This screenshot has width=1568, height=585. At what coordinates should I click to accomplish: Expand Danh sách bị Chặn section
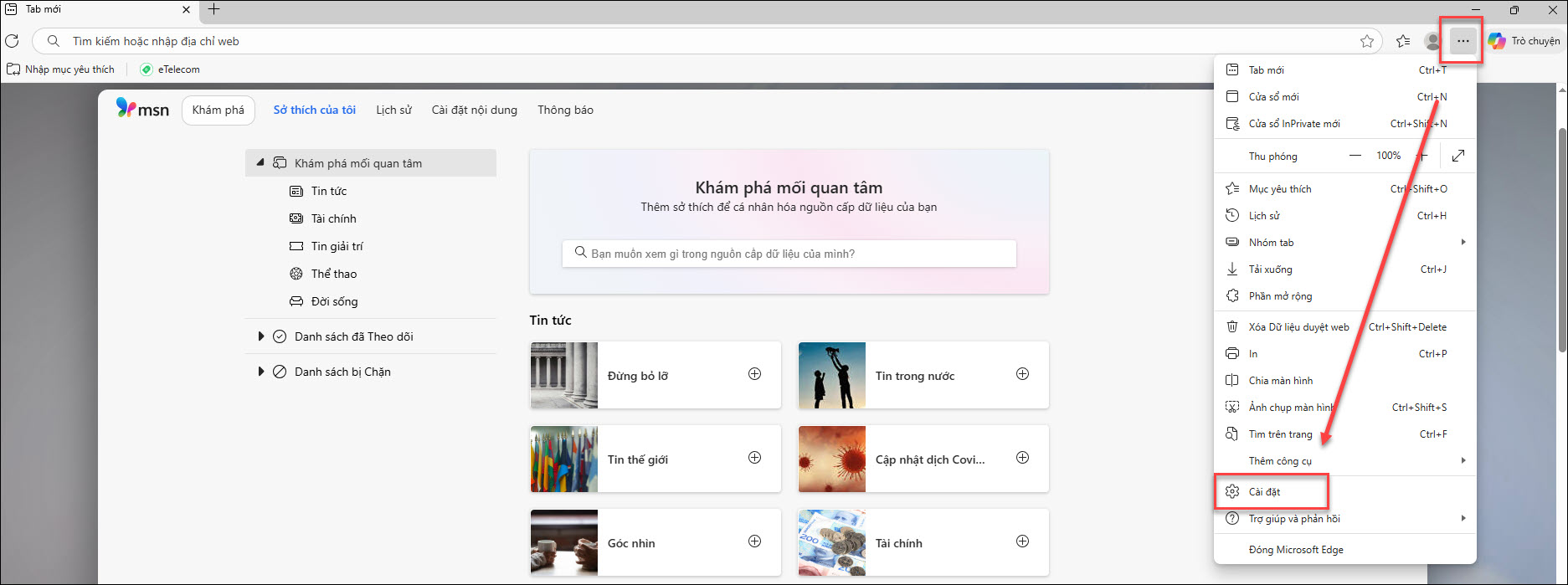pos(260,372)
